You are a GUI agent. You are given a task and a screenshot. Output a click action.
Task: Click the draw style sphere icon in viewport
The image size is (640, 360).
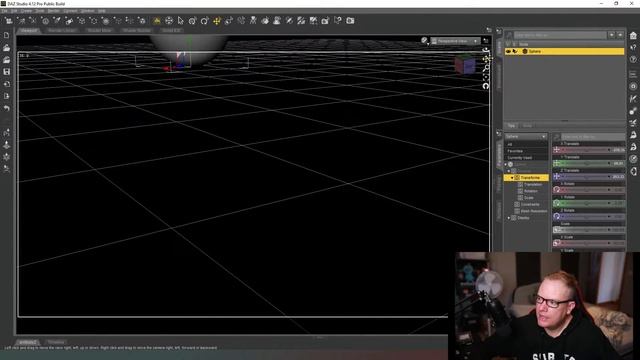coord(424,40)
